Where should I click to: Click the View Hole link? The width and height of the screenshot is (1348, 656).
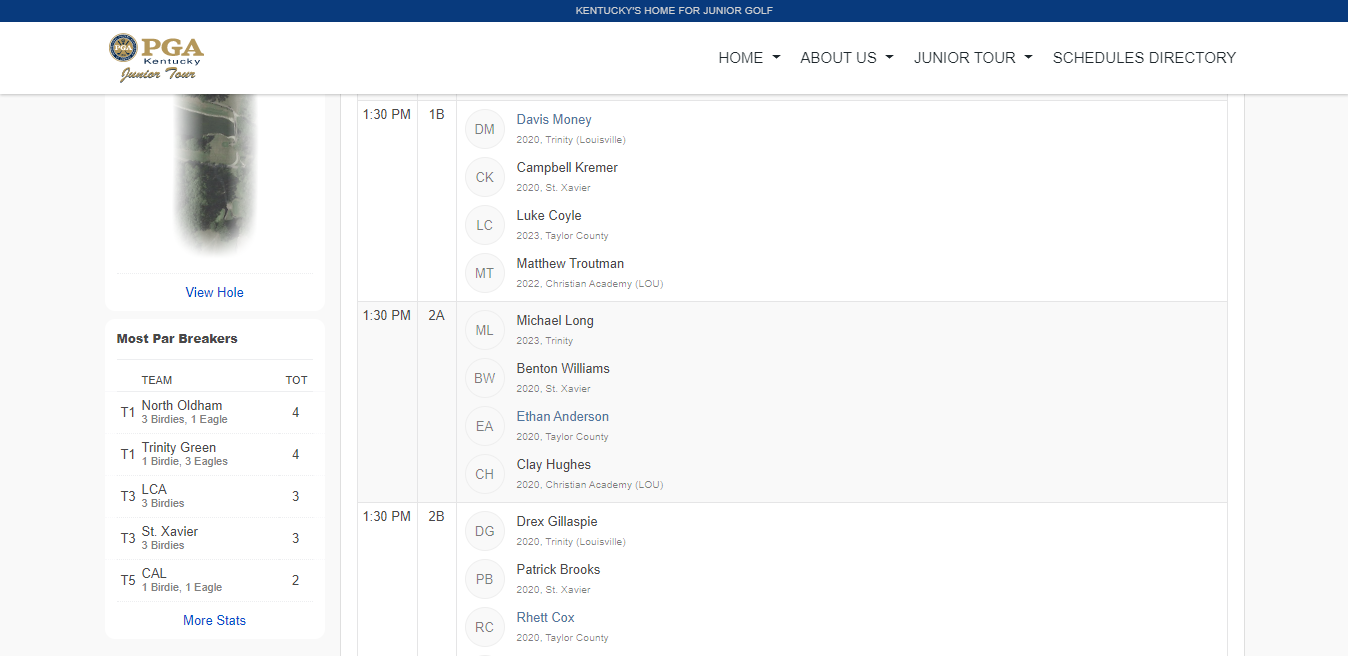(215, 292)
